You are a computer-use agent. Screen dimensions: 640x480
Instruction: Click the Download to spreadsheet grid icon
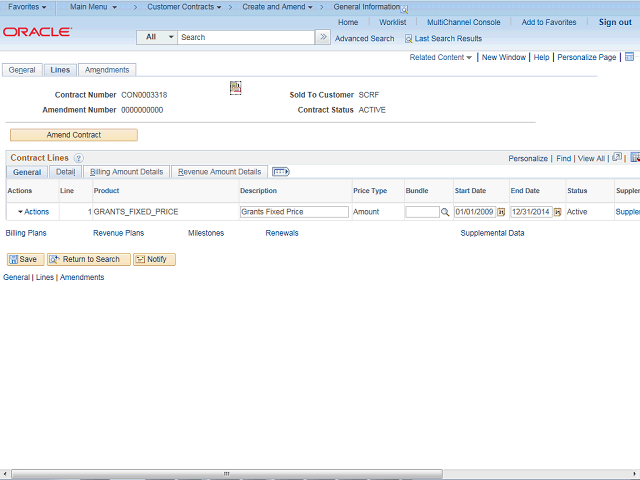[x=635, y=157]
